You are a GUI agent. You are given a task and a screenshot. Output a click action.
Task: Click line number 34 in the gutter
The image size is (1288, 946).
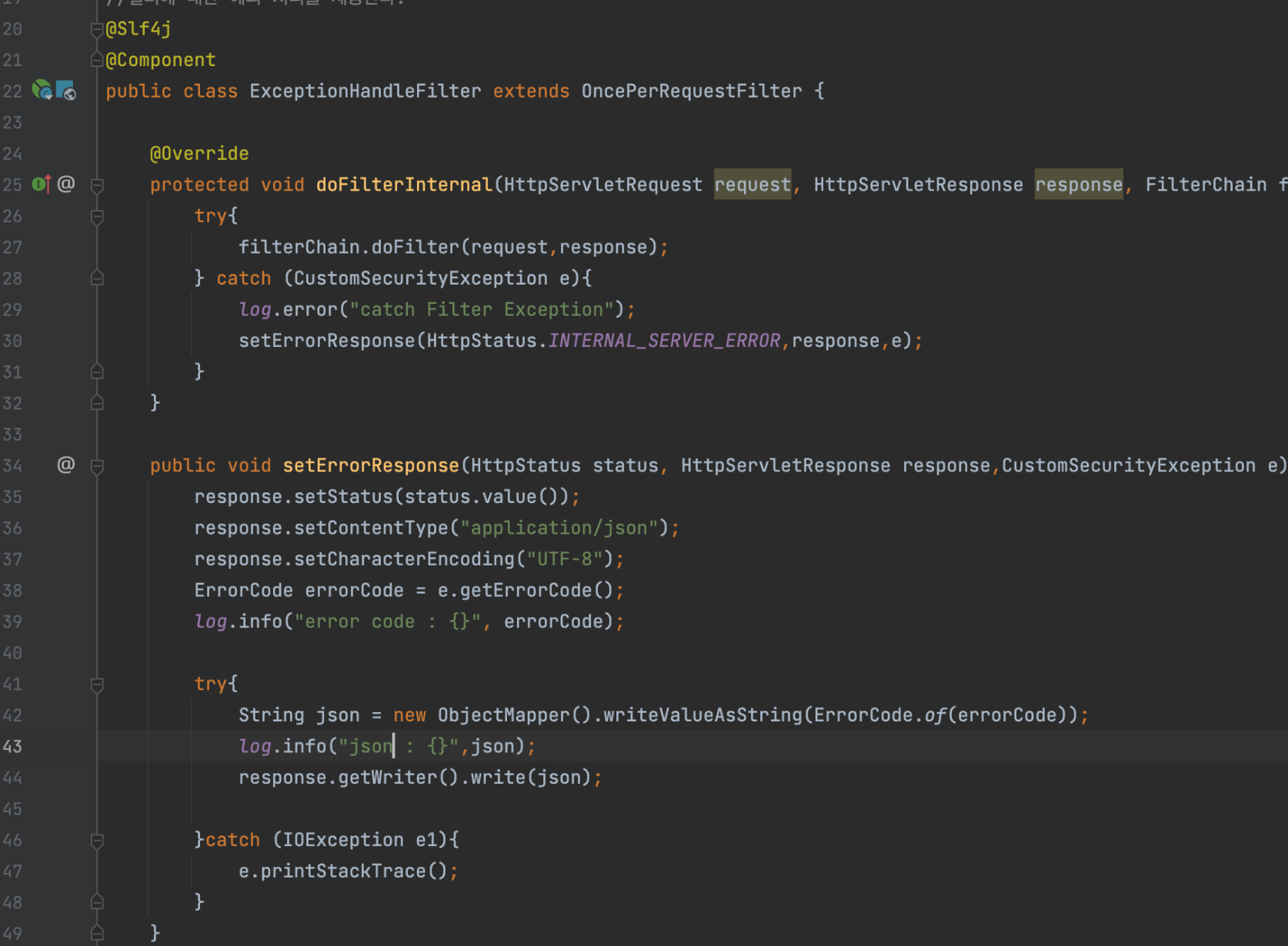[x=12, y=465]
